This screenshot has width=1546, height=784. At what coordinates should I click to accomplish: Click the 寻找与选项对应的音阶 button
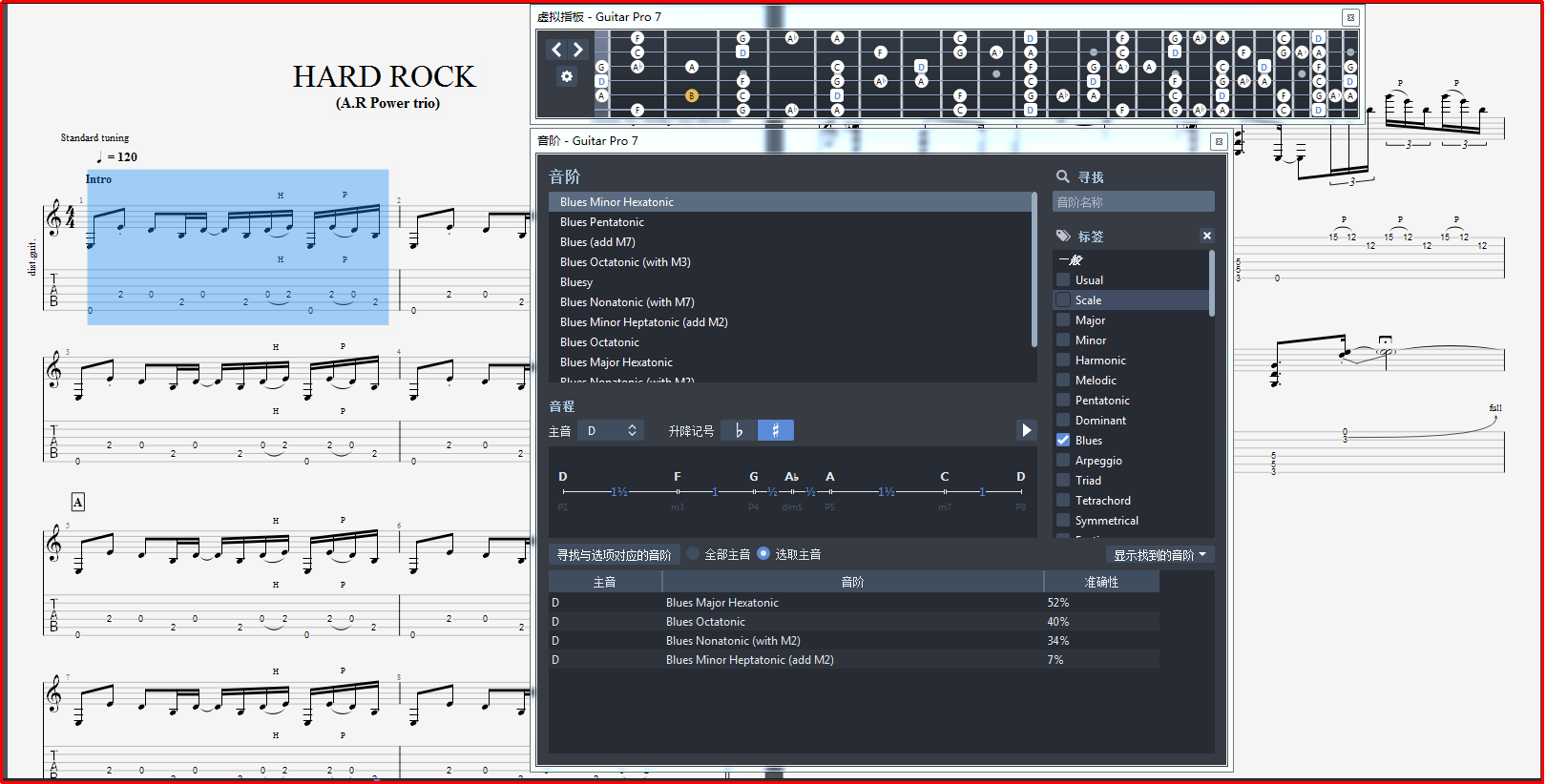[x=614, y=555]
